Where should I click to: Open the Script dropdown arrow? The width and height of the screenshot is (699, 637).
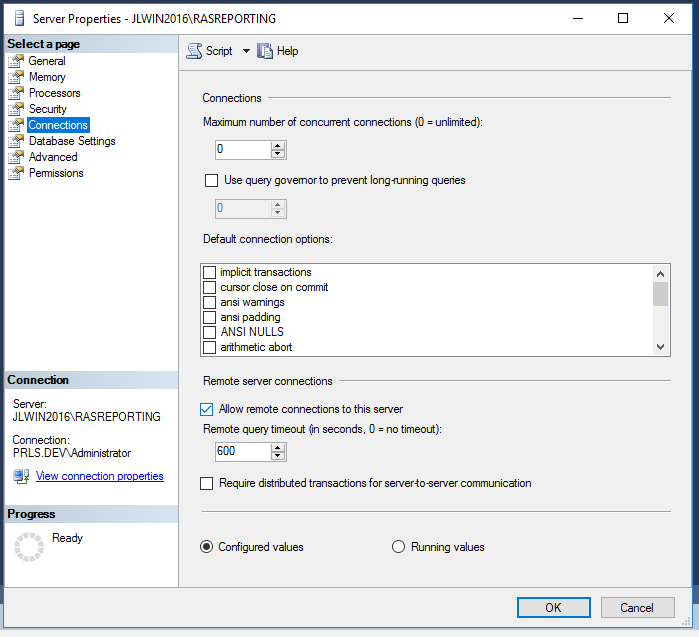click(x=246, y=51)
